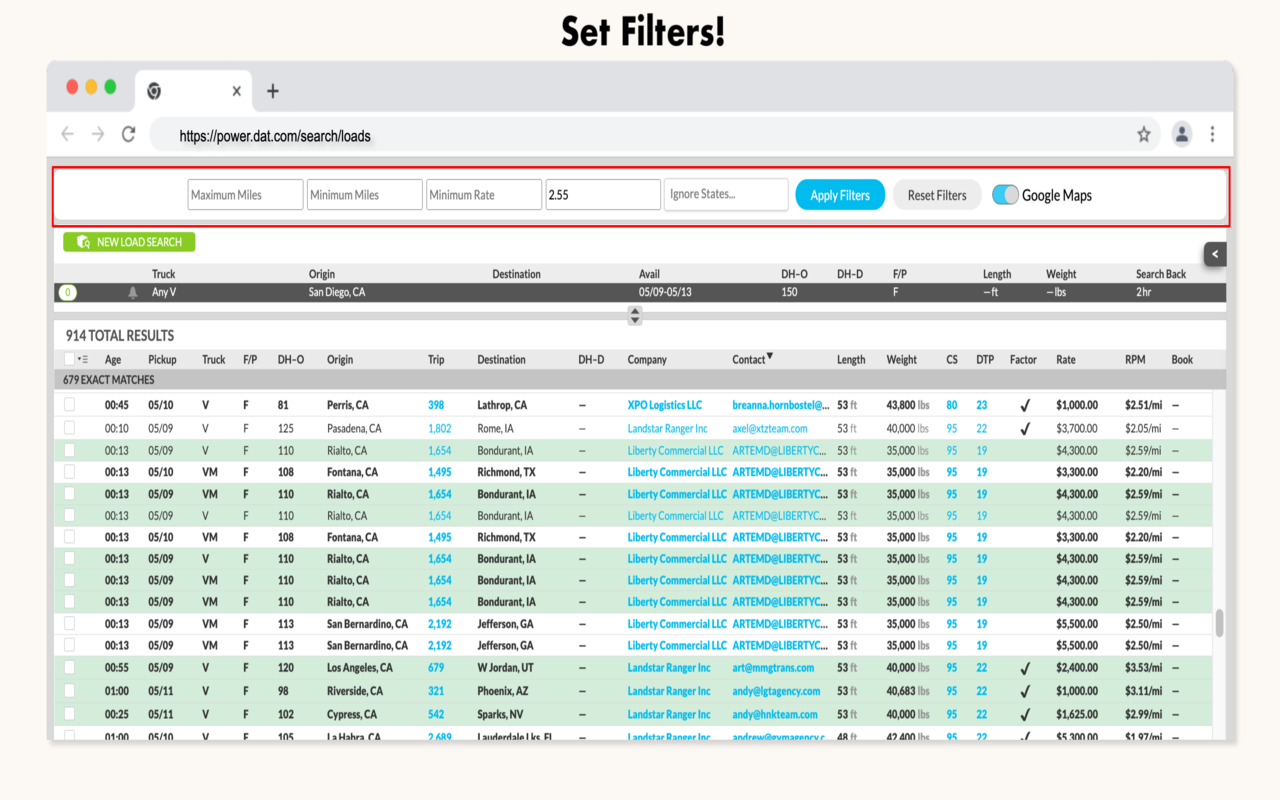Click the browser forward arrow
This screenshot has width=1280, height=800.
tap(97, 134)
